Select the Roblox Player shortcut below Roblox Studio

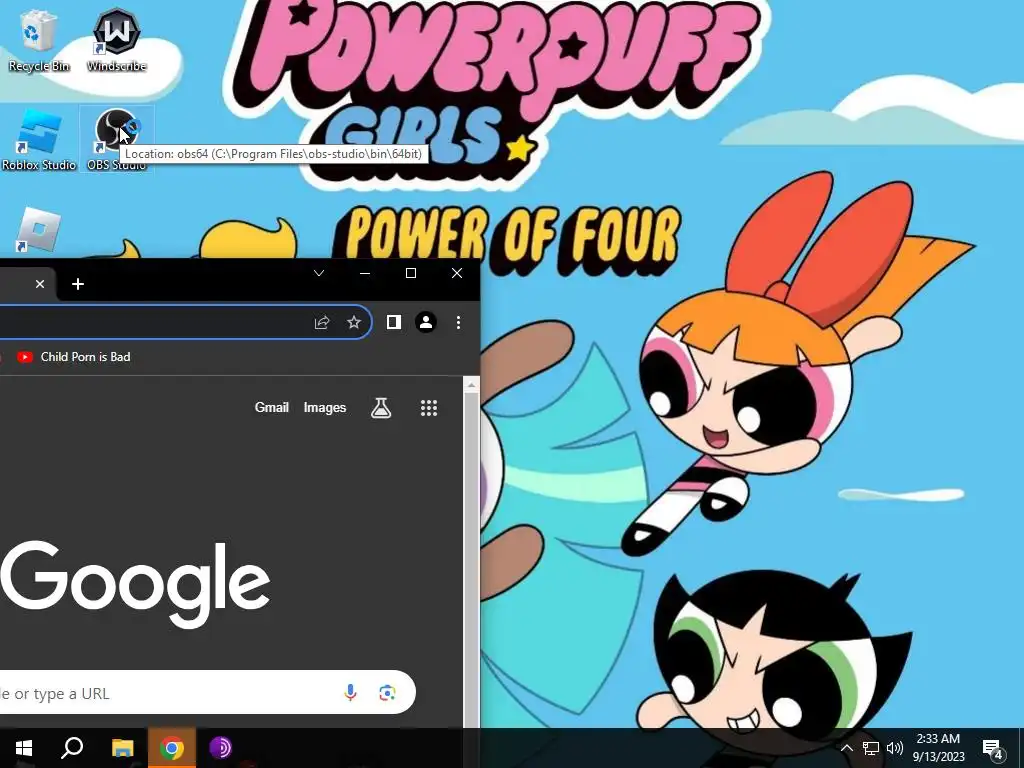[x=39, y=231]
